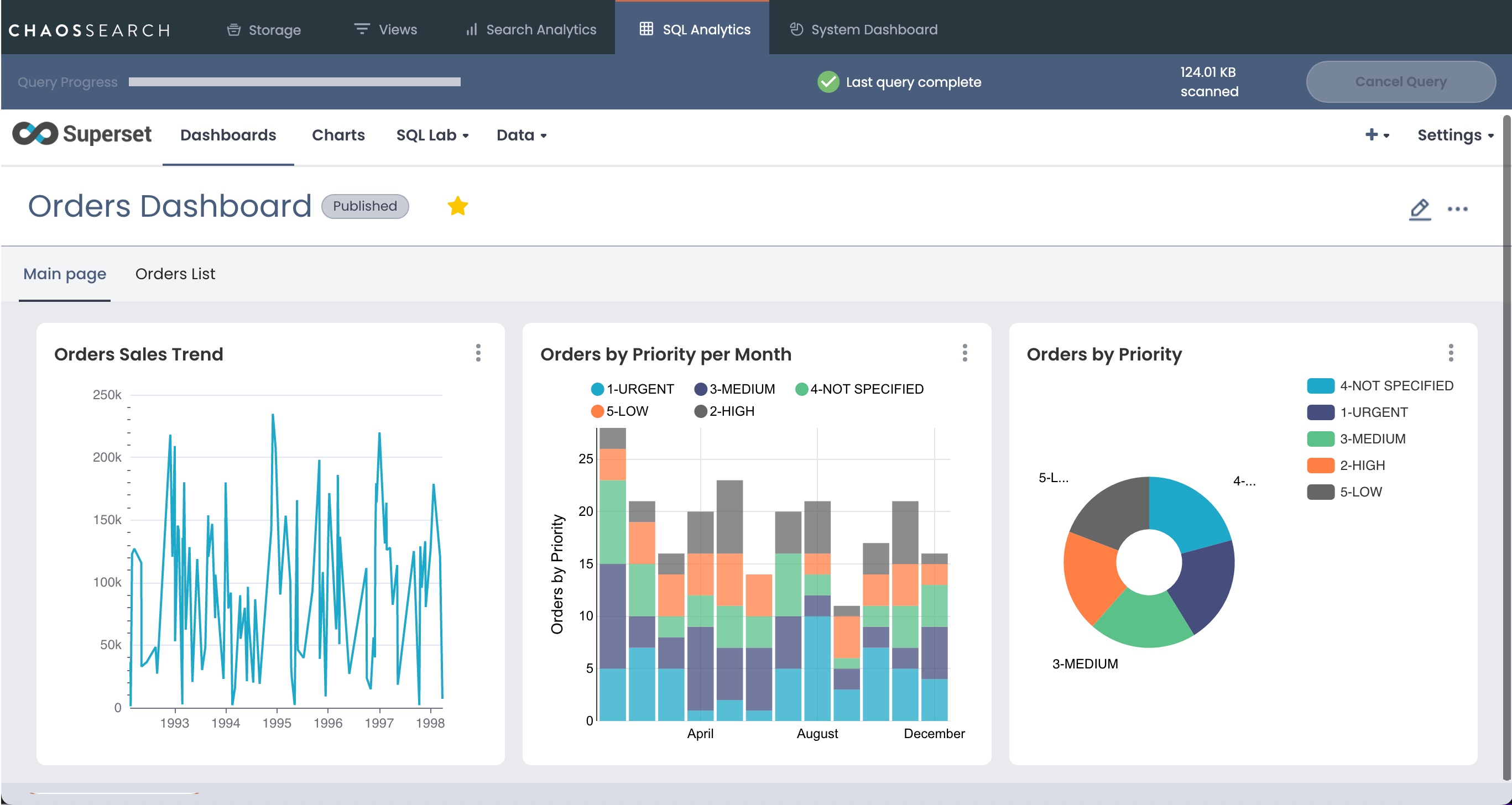Expand the SQL Lab dropdown menu
The height and width of the screenshot is (805, 1512).
(x=432, y=135)
